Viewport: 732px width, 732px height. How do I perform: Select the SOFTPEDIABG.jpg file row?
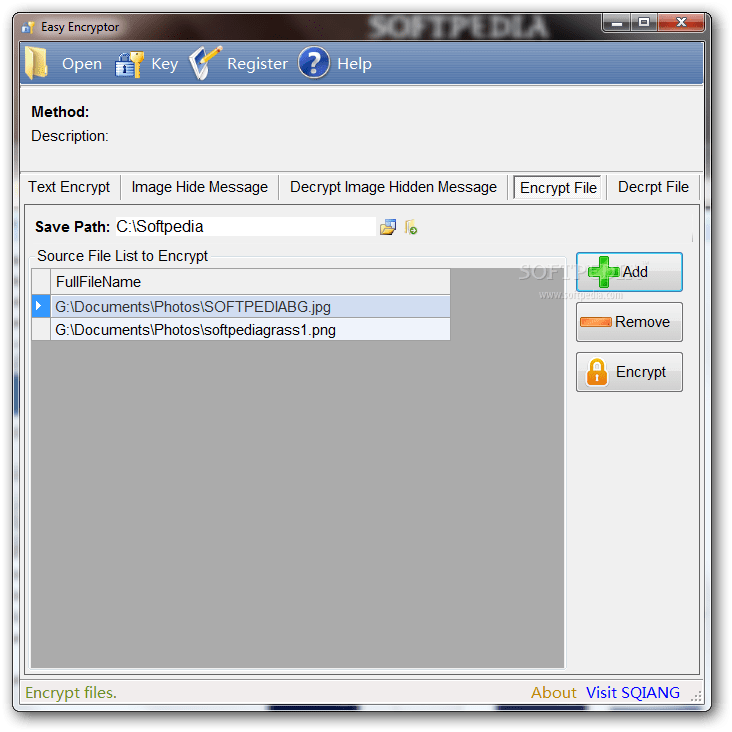click(x=250, y=307)
